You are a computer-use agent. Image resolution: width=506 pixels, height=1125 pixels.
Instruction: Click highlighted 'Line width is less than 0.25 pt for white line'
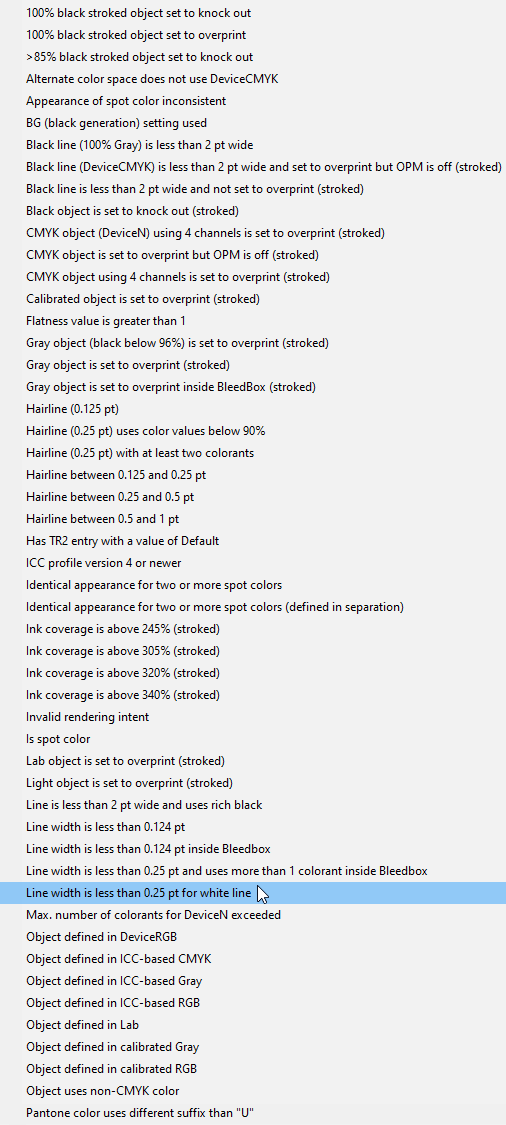pyautogui.click(x=253, y=893)
